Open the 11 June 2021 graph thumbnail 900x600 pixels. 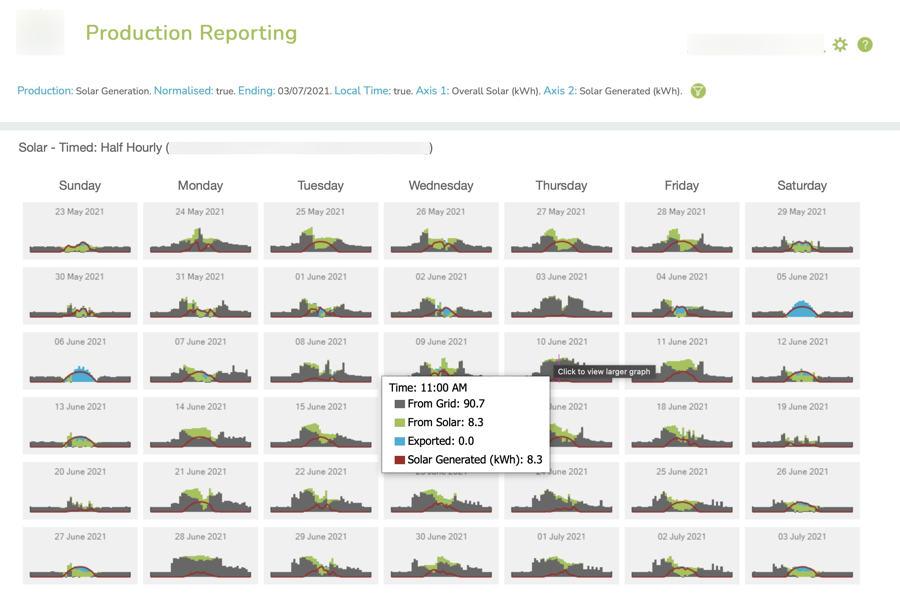click(682, 361)
